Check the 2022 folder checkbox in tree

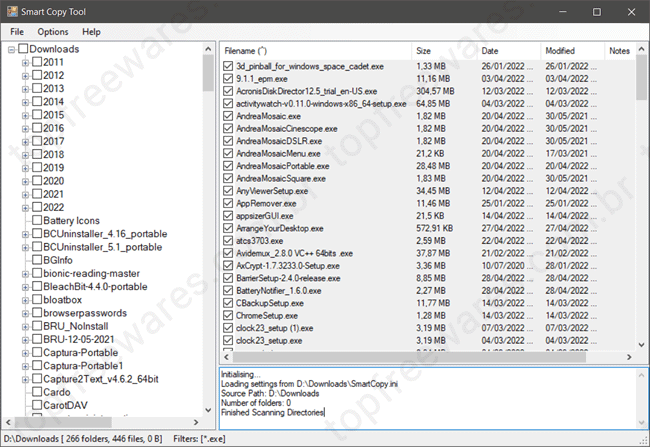click(37, 207)
